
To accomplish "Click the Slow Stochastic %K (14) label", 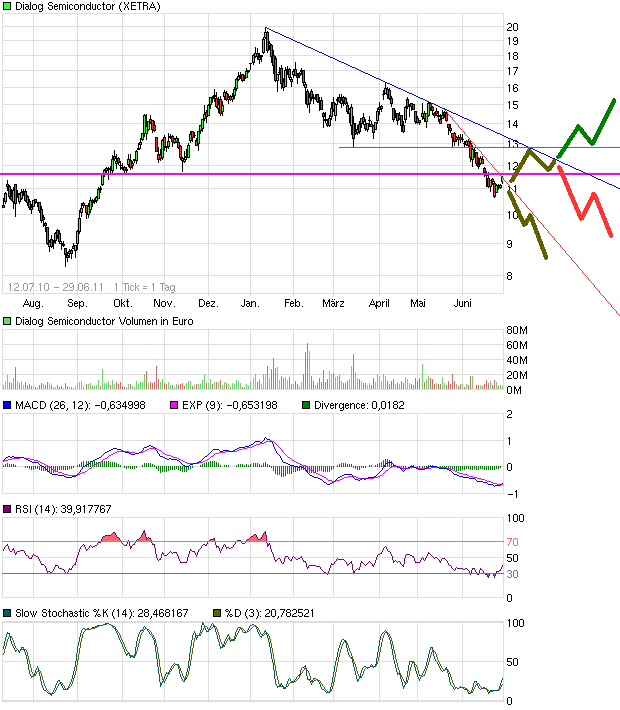I will point(101,613).
